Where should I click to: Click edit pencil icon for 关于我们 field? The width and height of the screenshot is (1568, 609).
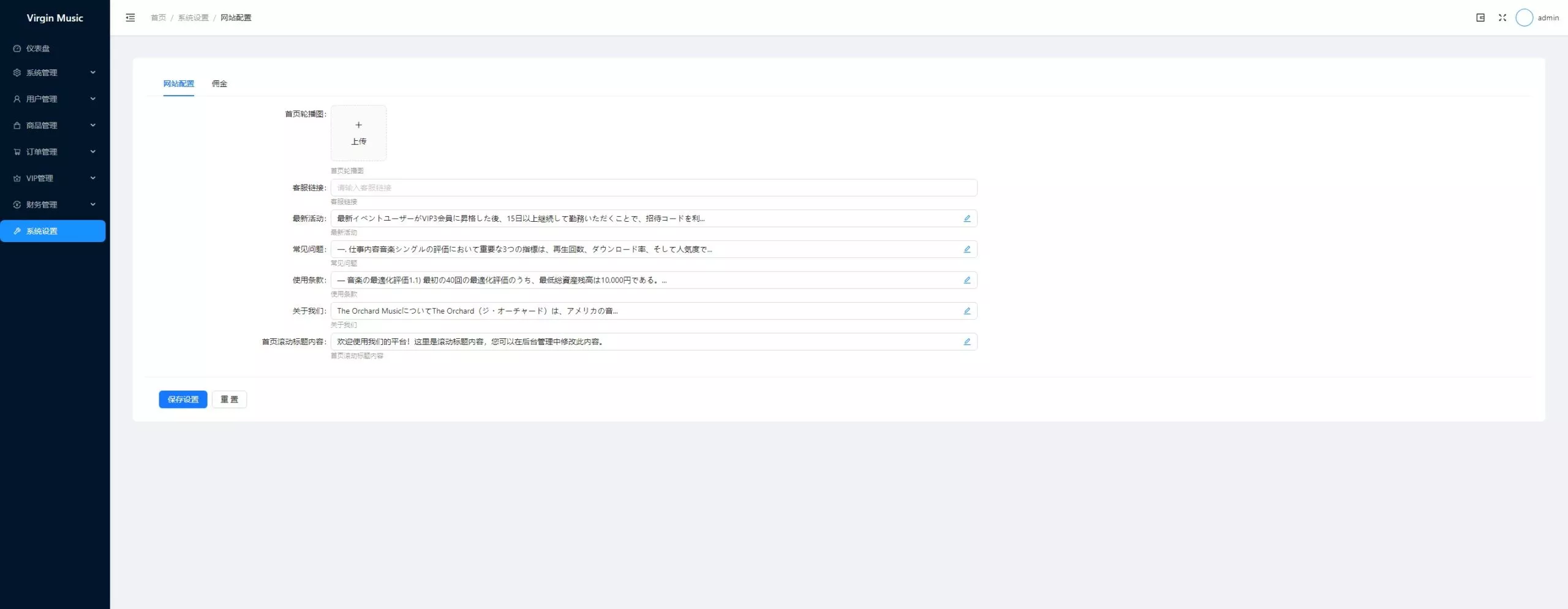[967, 311]
